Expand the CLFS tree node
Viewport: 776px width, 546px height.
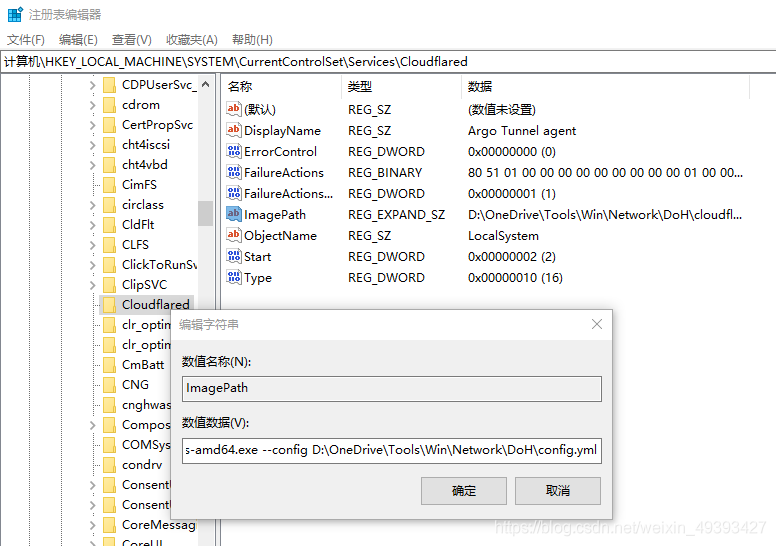click(x=93, y=245)
